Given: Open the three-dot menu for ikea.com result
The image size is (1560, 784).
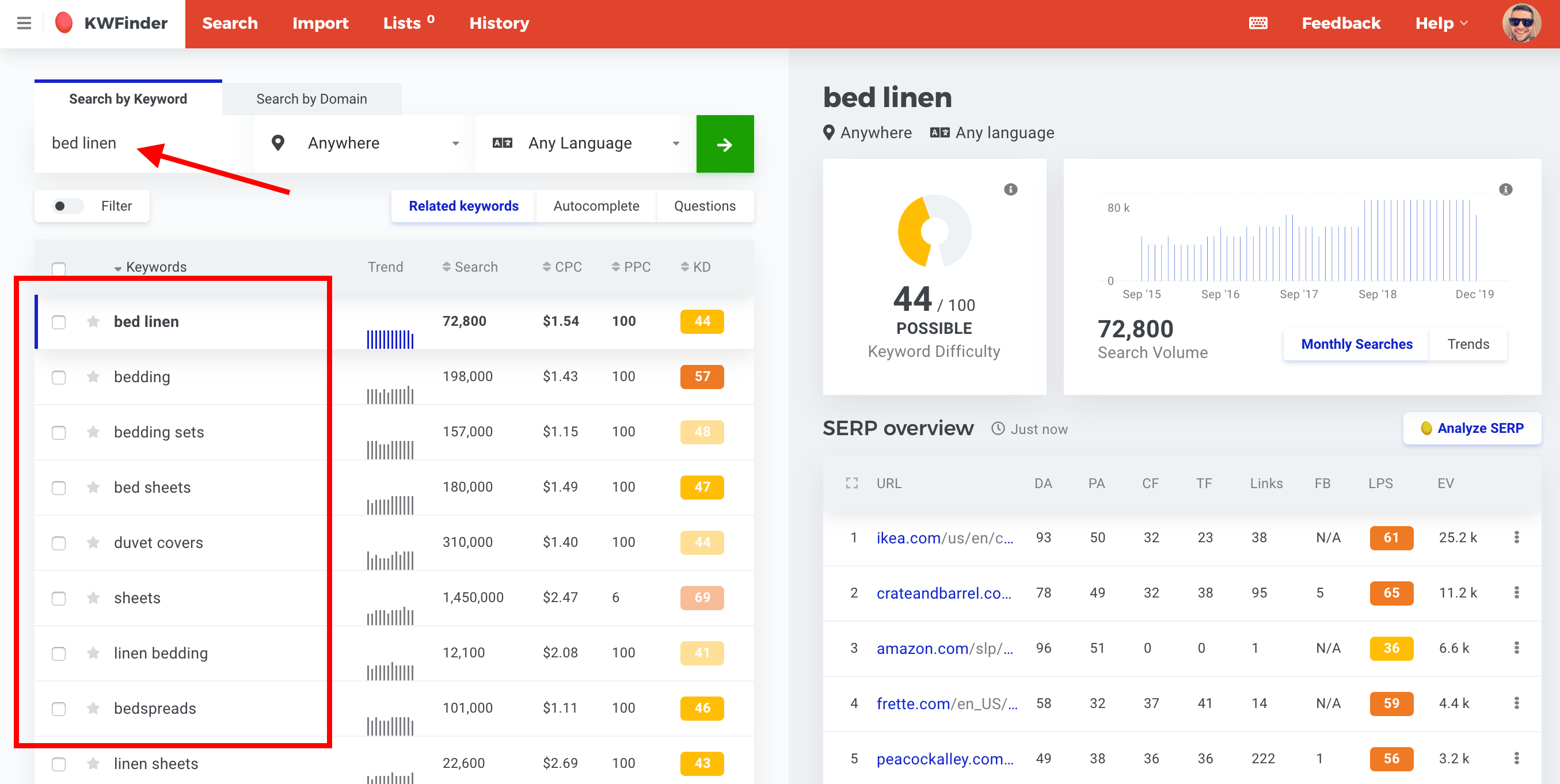Looking at the screenshot, I should click(x=1517, y=538).
